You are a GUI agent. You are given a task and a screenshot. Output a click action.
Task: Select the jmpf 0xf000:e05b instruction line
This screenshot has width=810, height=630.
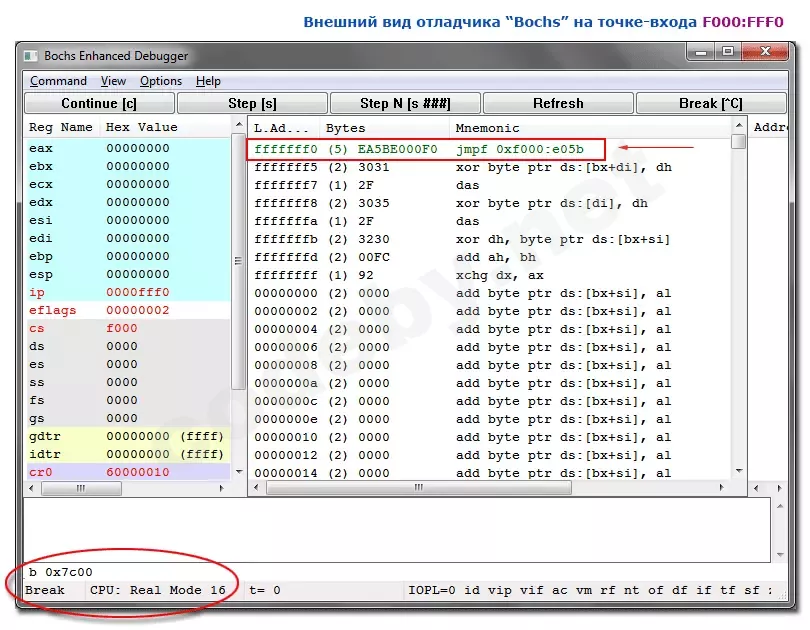coord(426,150)
